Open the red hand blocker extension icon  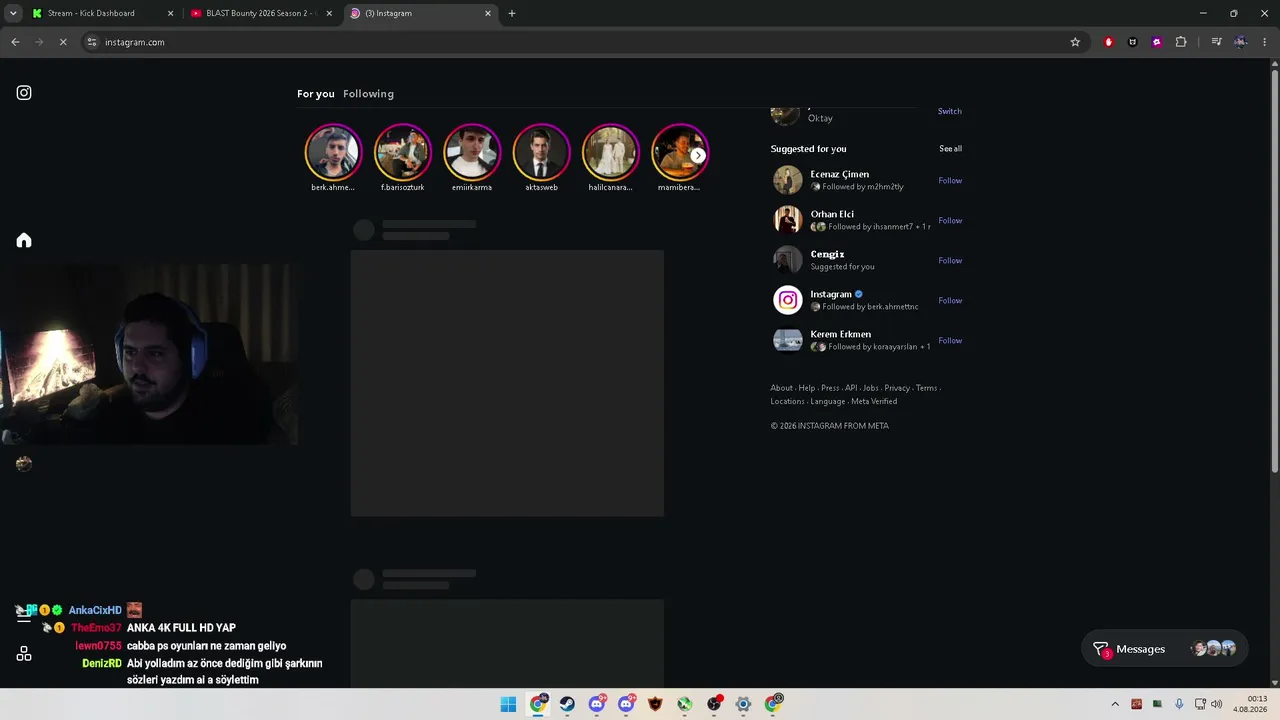[1108, 42]
